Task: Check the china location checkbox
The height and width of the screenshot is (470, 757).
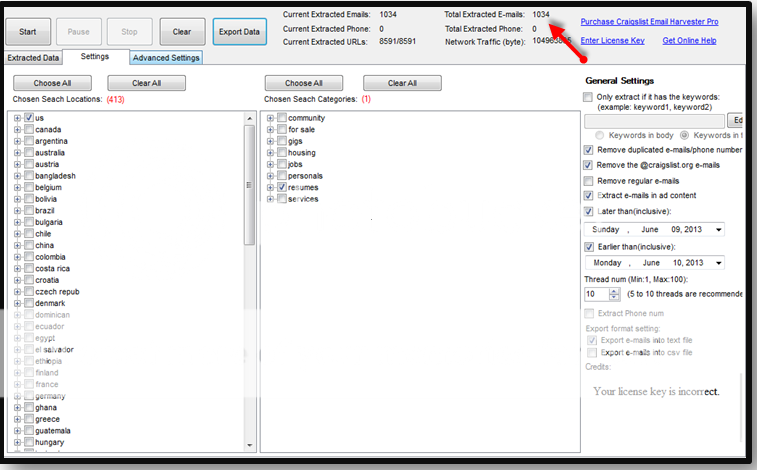Action: pos(29,245)
